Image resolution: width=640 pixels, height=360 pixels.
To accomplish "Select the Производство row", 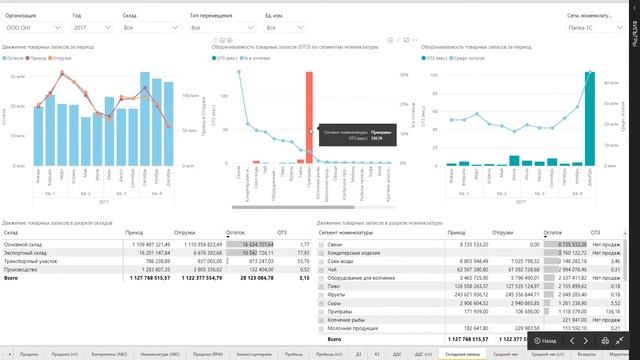I will [156, 270].
